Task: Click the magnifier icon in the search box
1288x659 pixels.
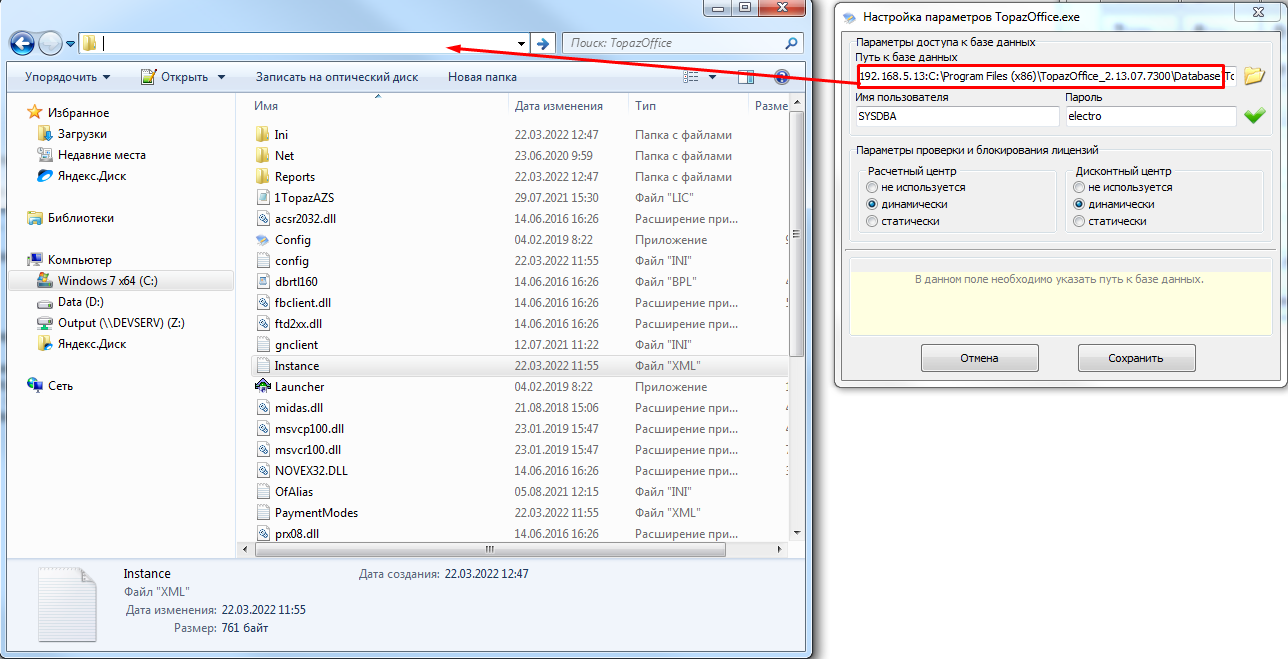Action: pyautogui.click(x=792, y=43)
